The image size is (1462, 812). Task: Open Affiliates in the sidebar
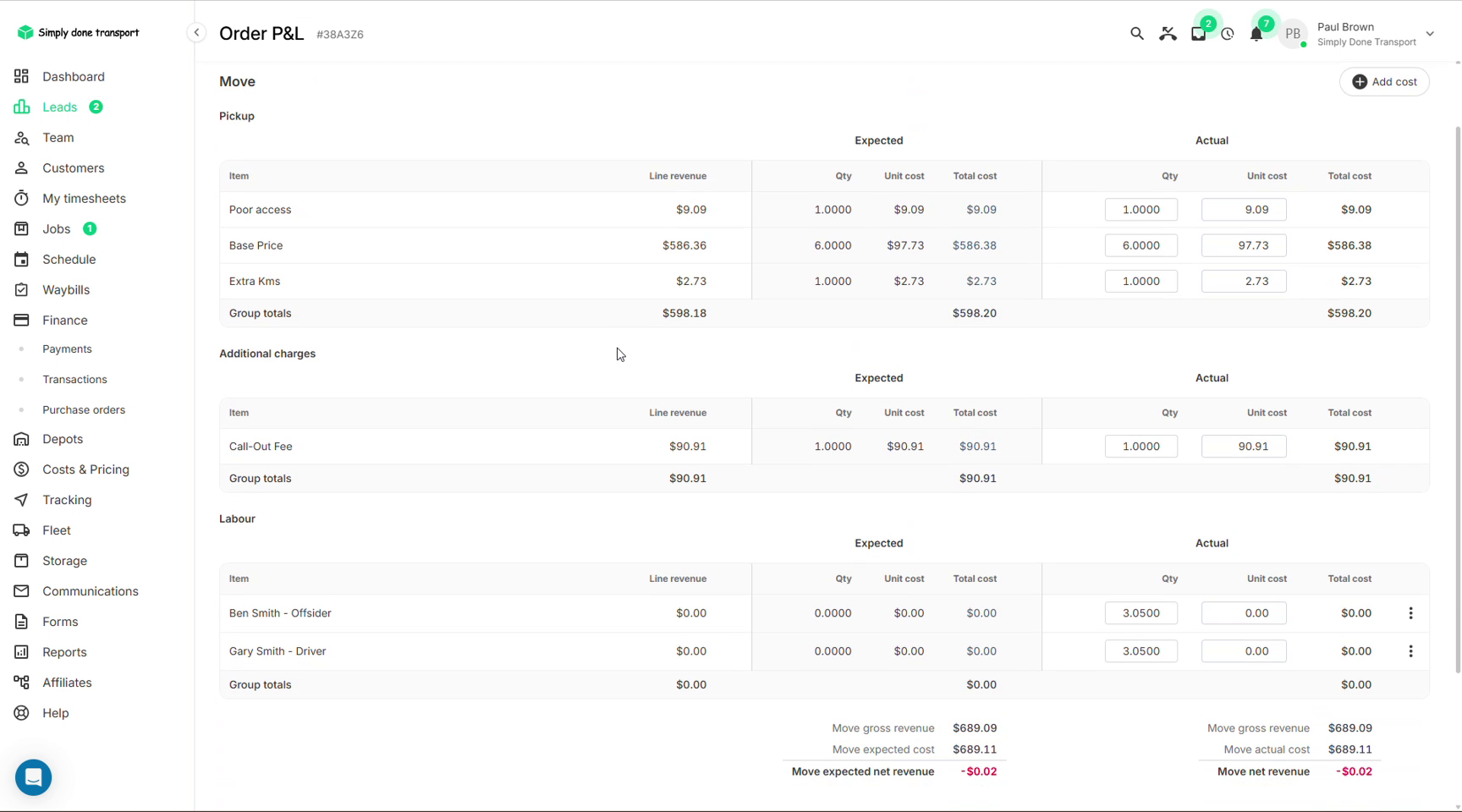[67, 683]
